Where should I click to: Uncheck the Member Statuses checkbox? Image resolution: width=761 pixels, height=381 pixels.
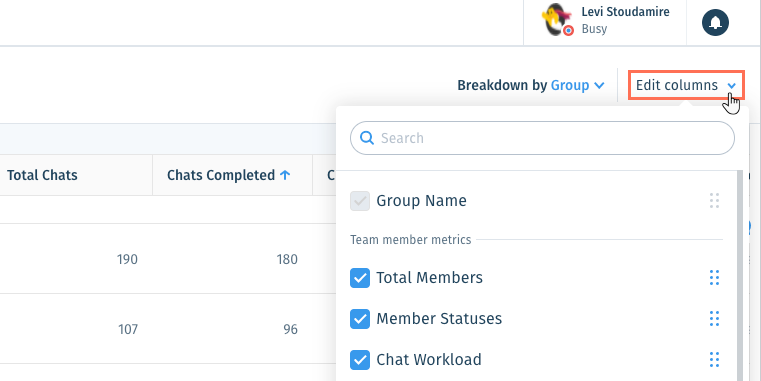360,319
